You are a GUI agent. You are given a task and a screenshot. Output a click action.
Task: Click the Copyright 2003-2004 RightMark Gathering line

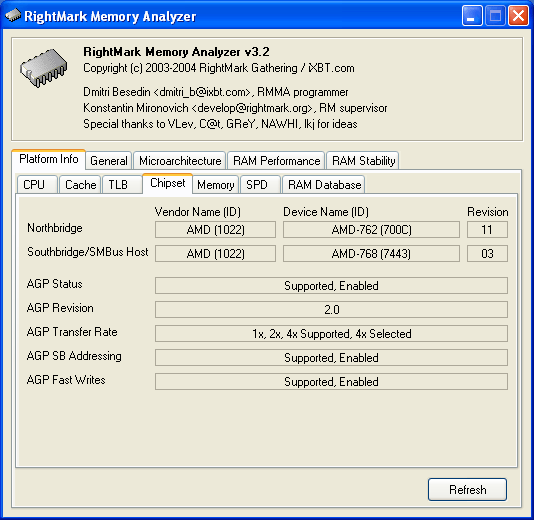point(219,68)
